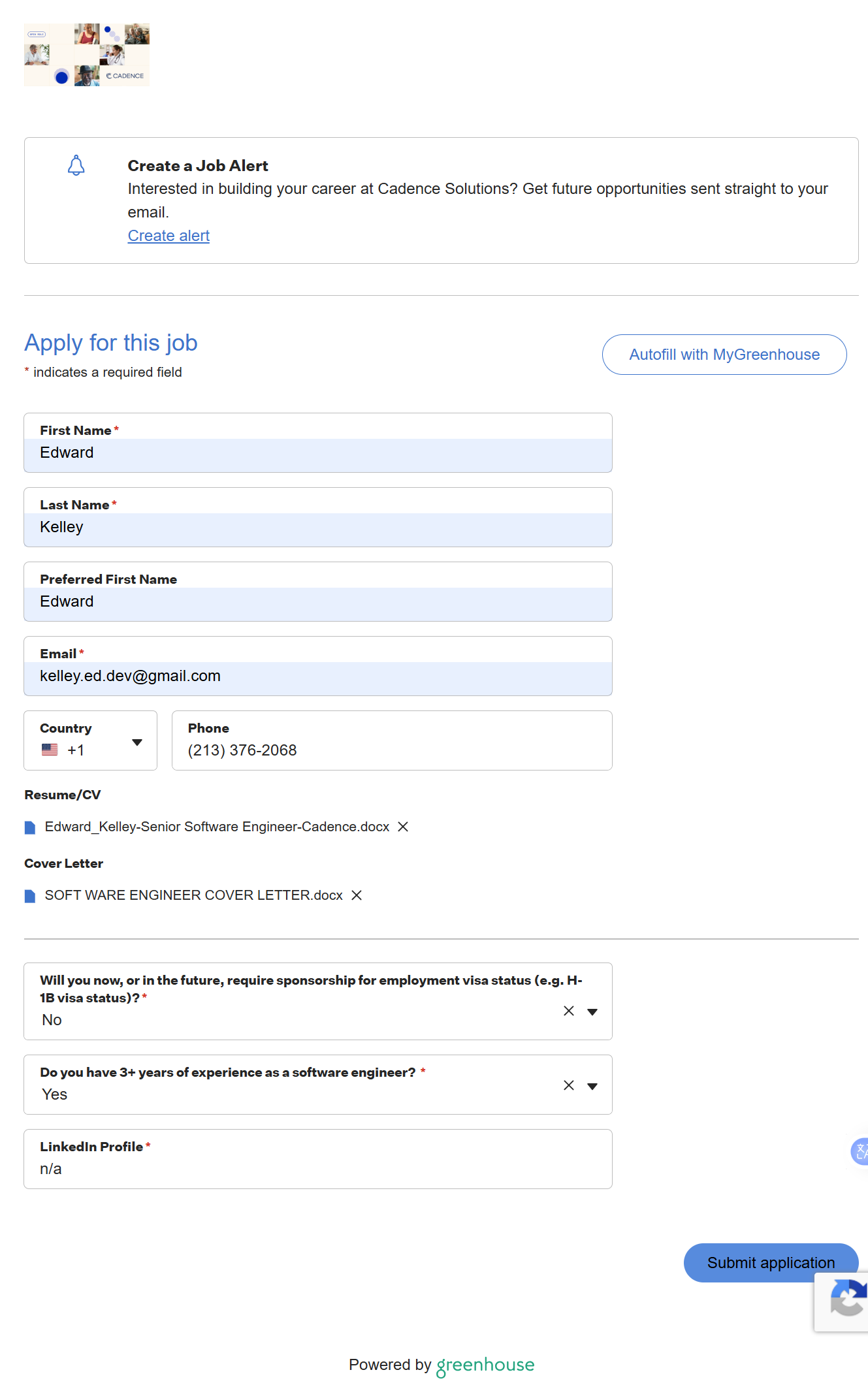Open the software engineer experience dropdown
This screenshot has width=868, height=1400.
(x=592, y=1086)
